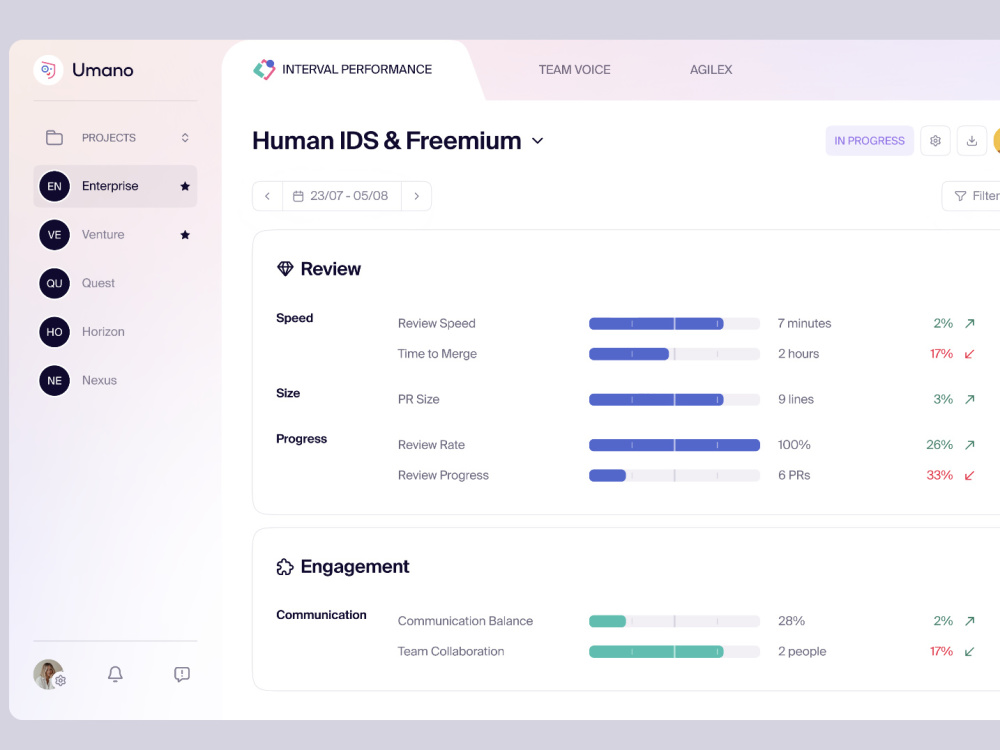Select the Review Speed metric label
Viewport: 1000px width, 750px height.
coord(437,323)
